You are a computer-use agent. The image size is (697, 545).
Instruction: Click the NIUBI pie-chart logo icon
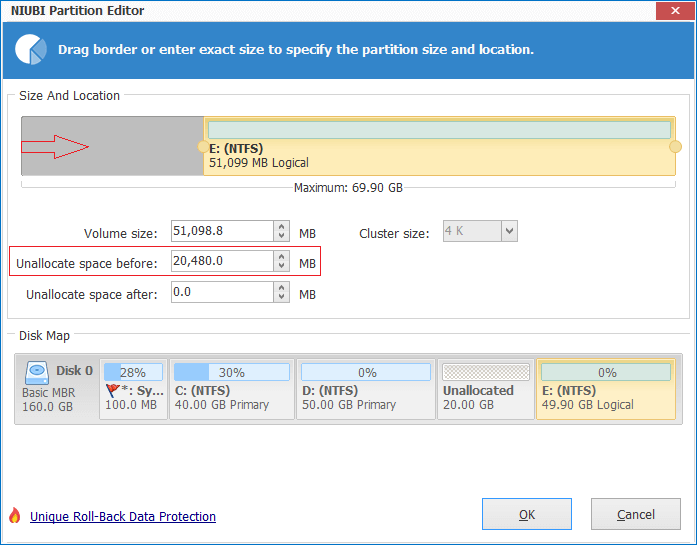[33, 49]
